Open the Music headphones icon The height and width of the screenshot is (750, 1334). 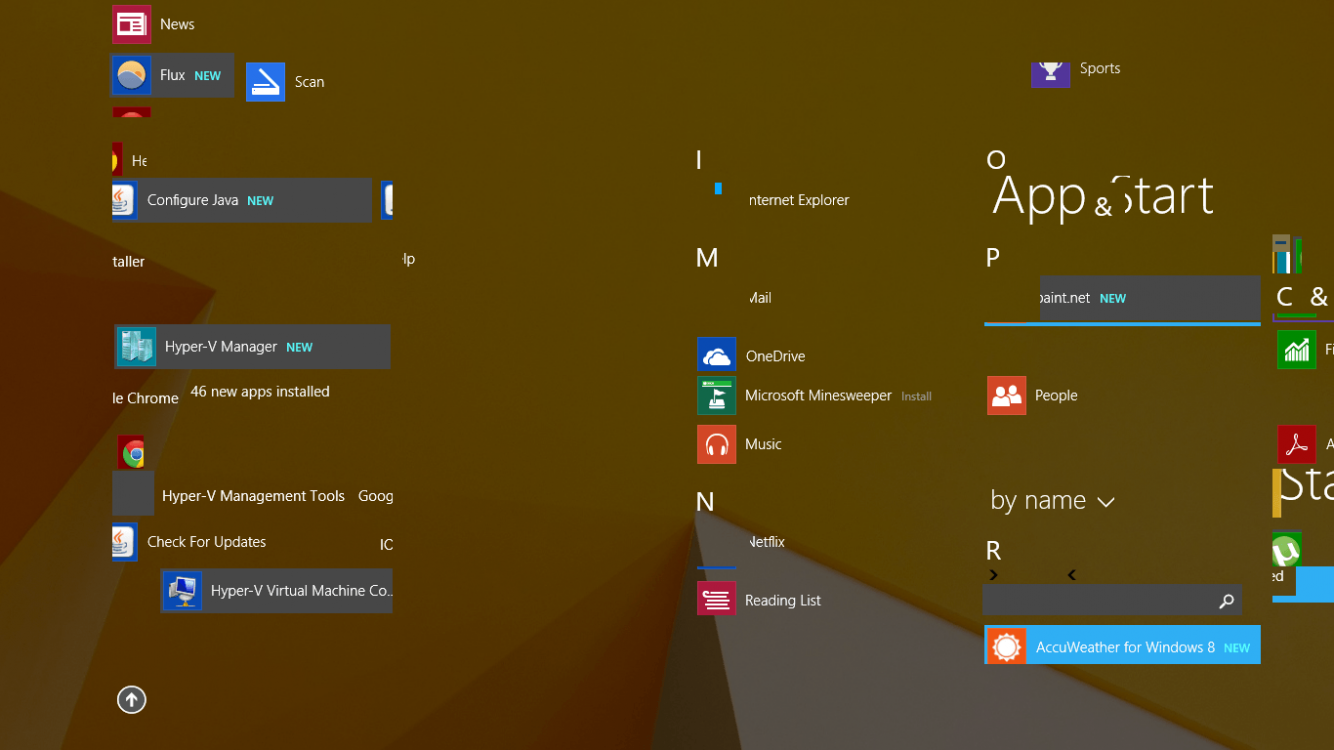tap(716, 444)
